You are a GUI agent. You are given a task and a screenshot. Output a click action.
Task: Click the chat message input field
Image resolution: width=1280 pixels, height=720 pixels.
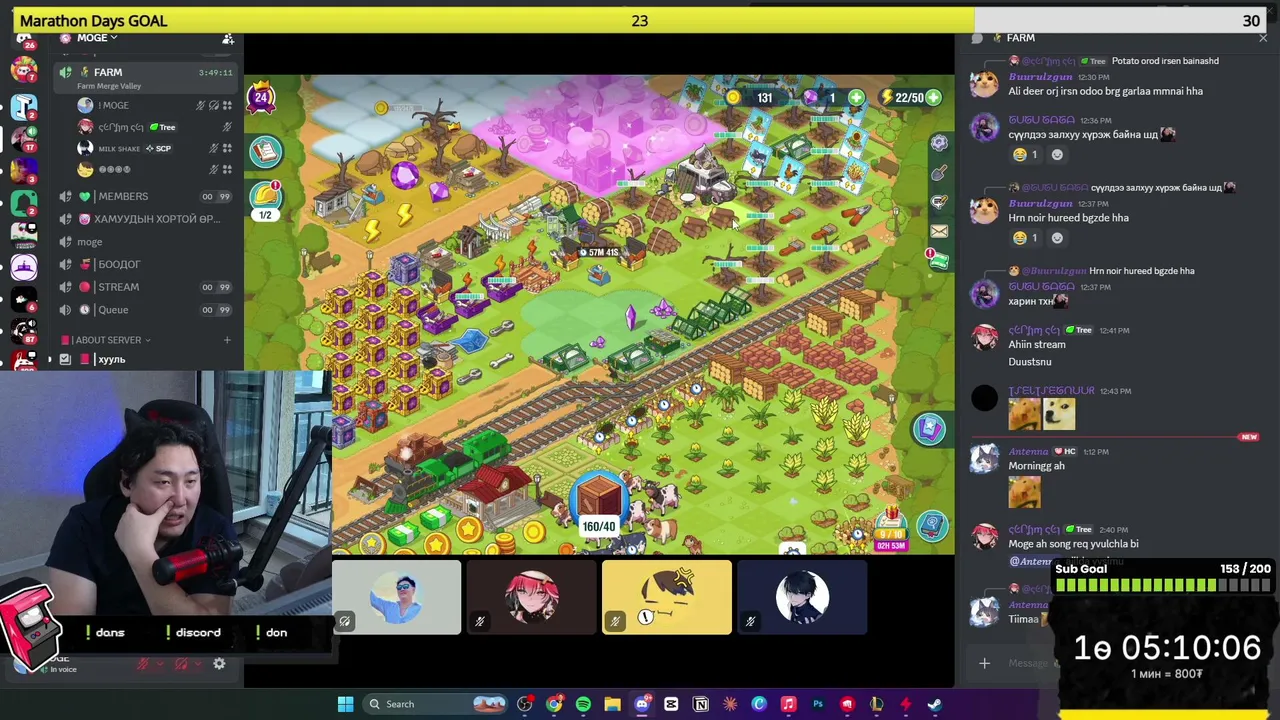[1030, 663]
